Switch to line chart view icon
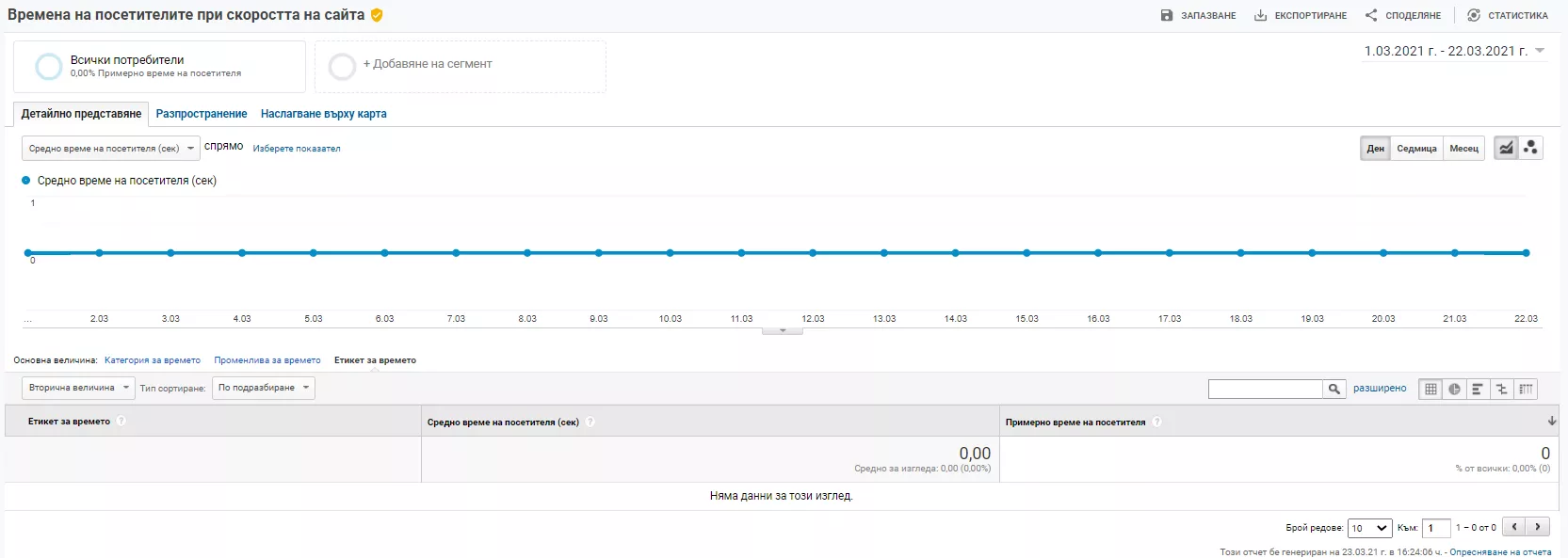The width and height of the screenshot is (1568, 558). (x=1507, y=148)
